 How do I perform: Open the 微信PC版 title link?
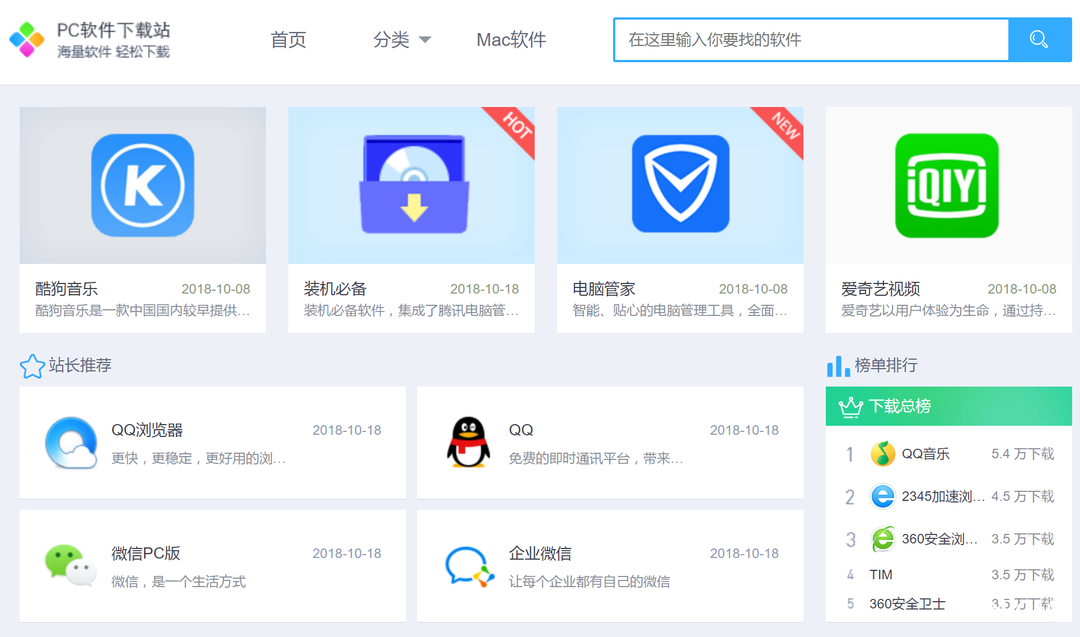[145, 553]
